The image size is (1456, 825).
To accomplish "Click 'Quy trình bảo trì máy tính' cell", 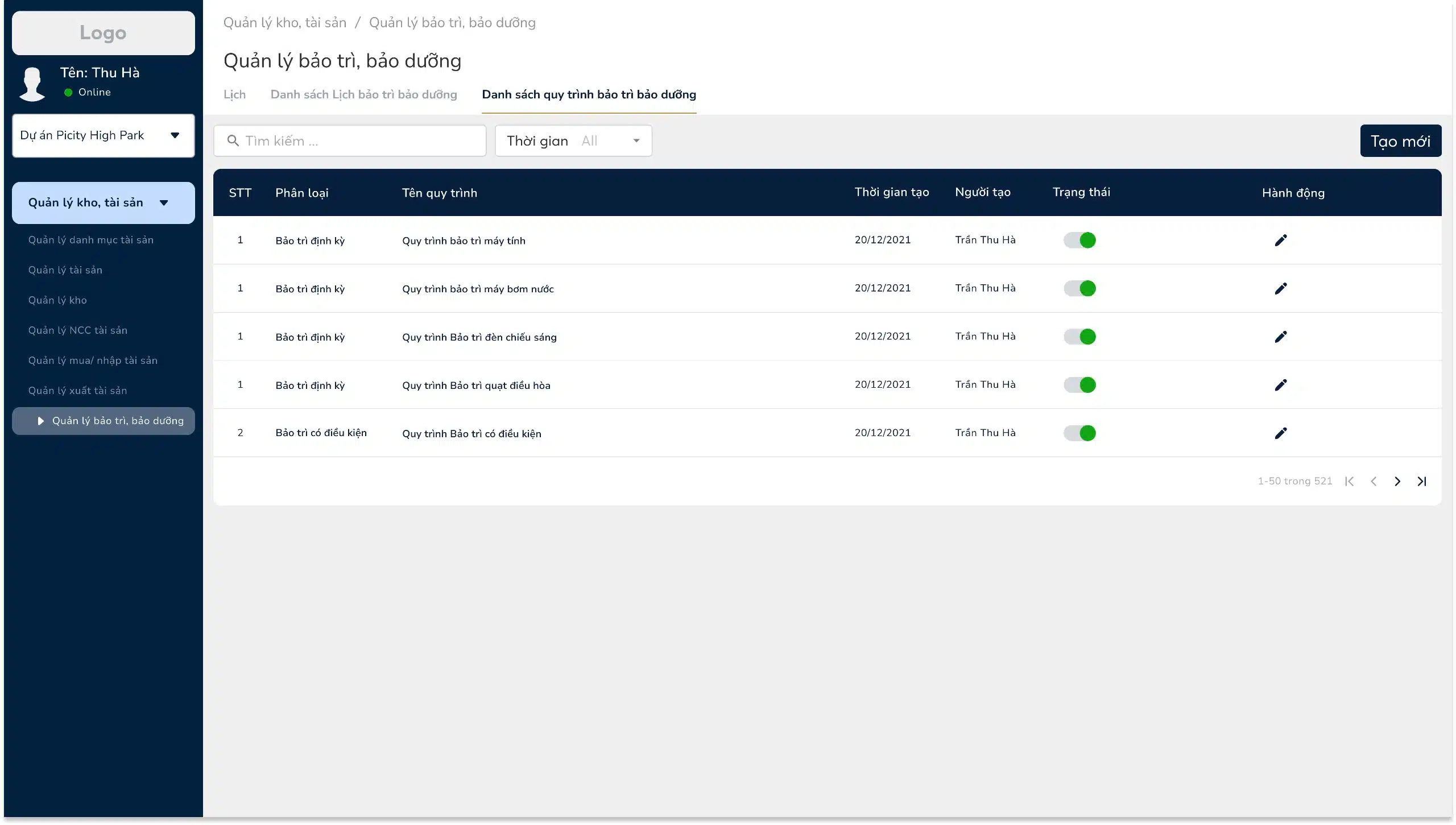I will pos(464,241).
